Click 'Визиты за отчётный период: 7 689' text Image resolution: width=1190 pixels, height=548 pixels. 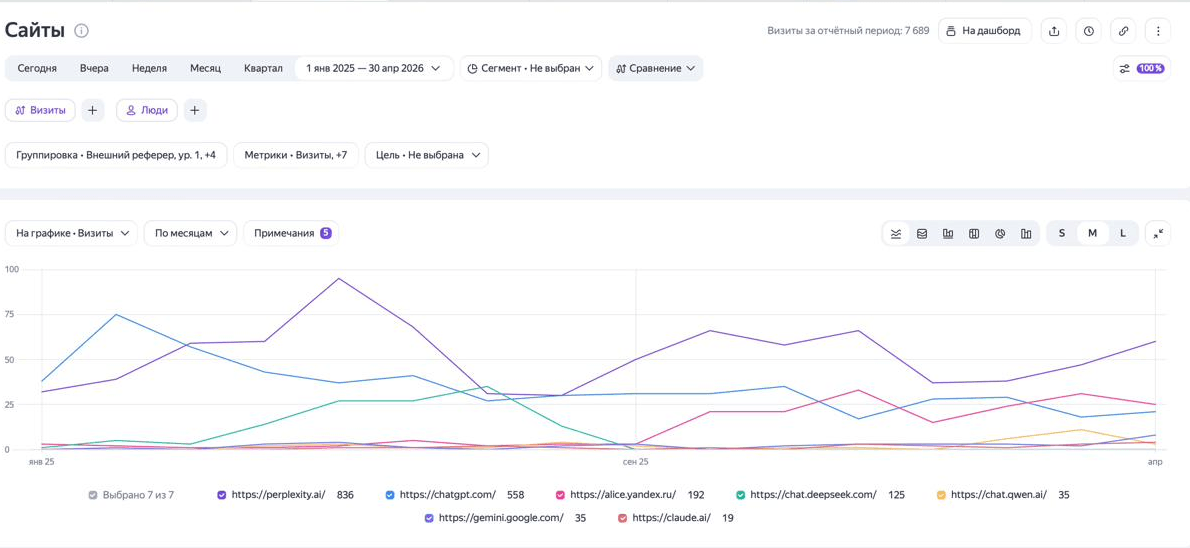(848, 31)
